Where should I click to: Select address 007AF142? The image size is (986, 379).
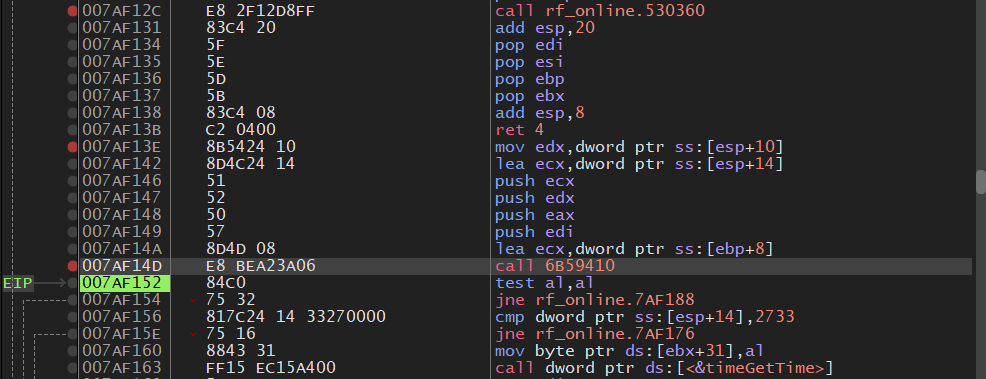click(x=122, y=164)
